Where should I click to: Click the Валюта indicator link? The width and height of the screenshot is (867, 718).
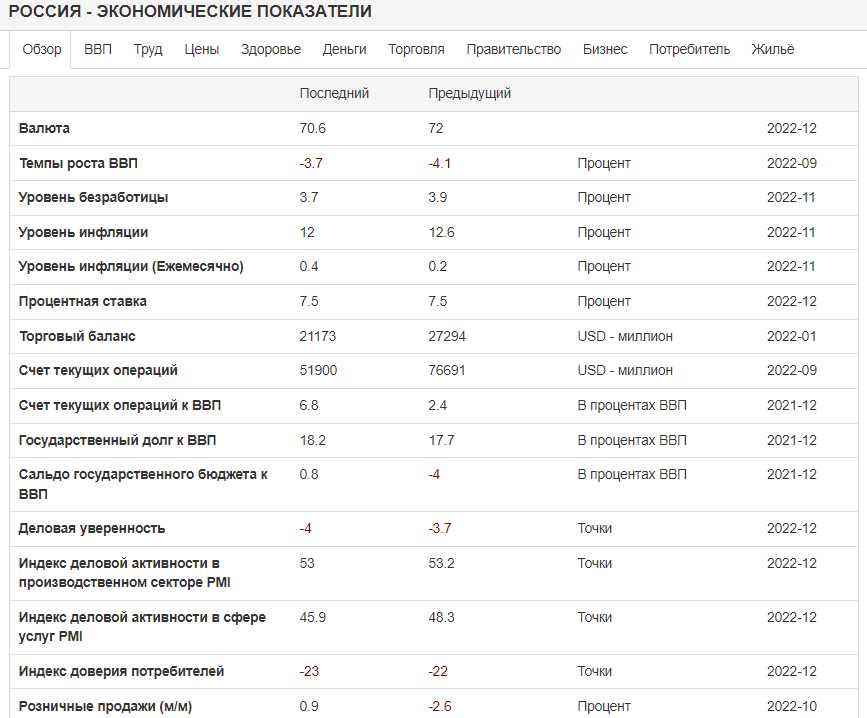44,129
